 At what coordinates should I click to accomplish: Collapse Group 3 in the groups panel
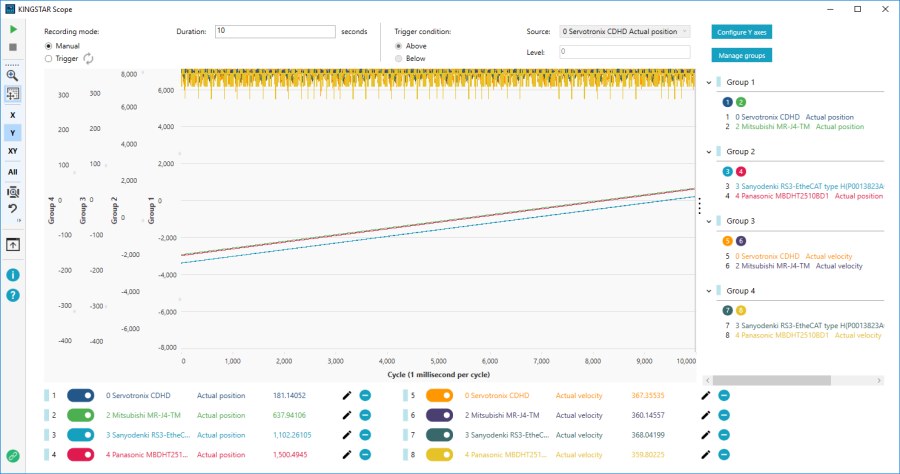point(711,220)
